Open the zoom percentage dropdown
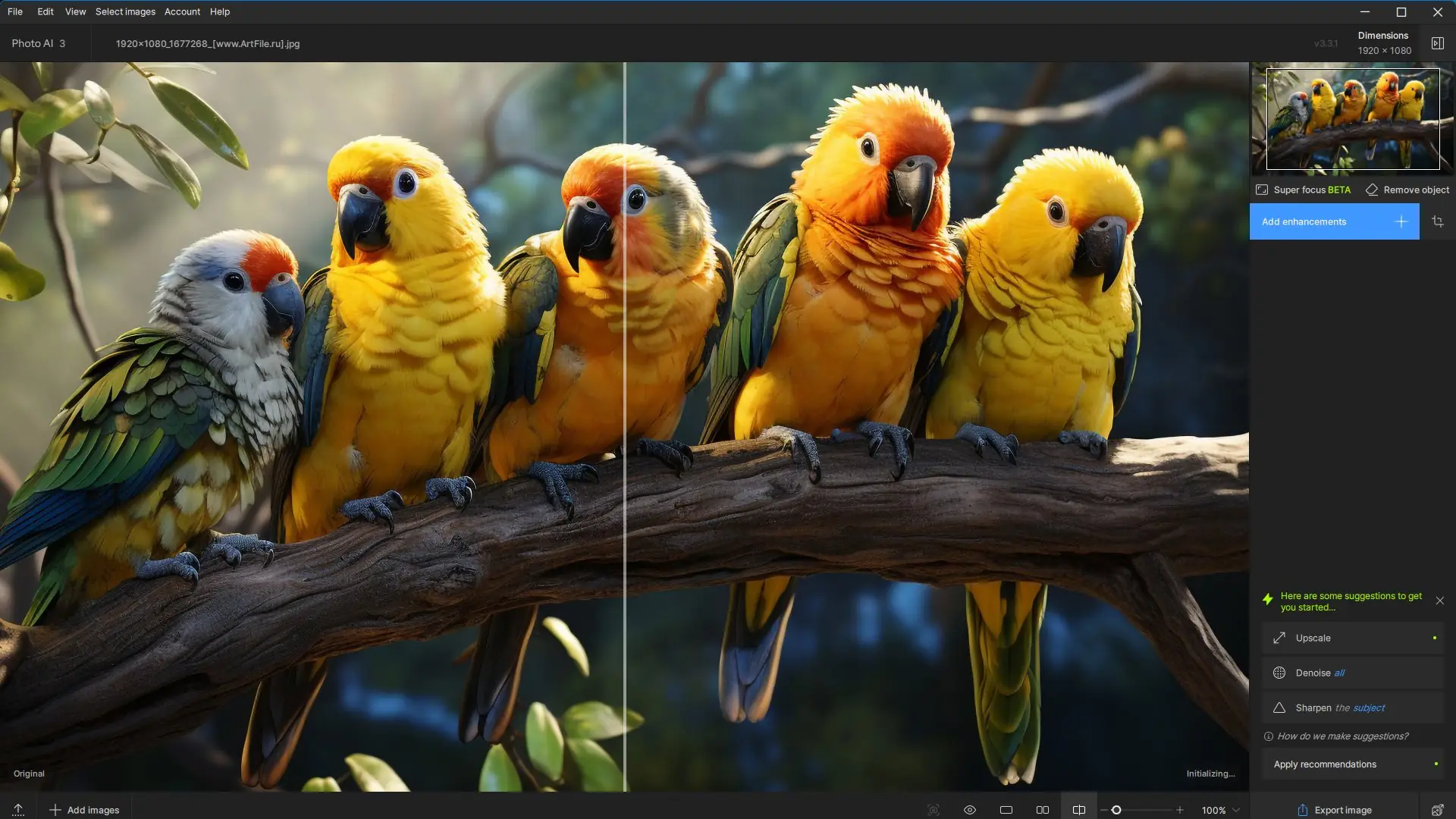Image resolution: width=1456 pixels, height=819 pixels. [x=1221, y=810]
